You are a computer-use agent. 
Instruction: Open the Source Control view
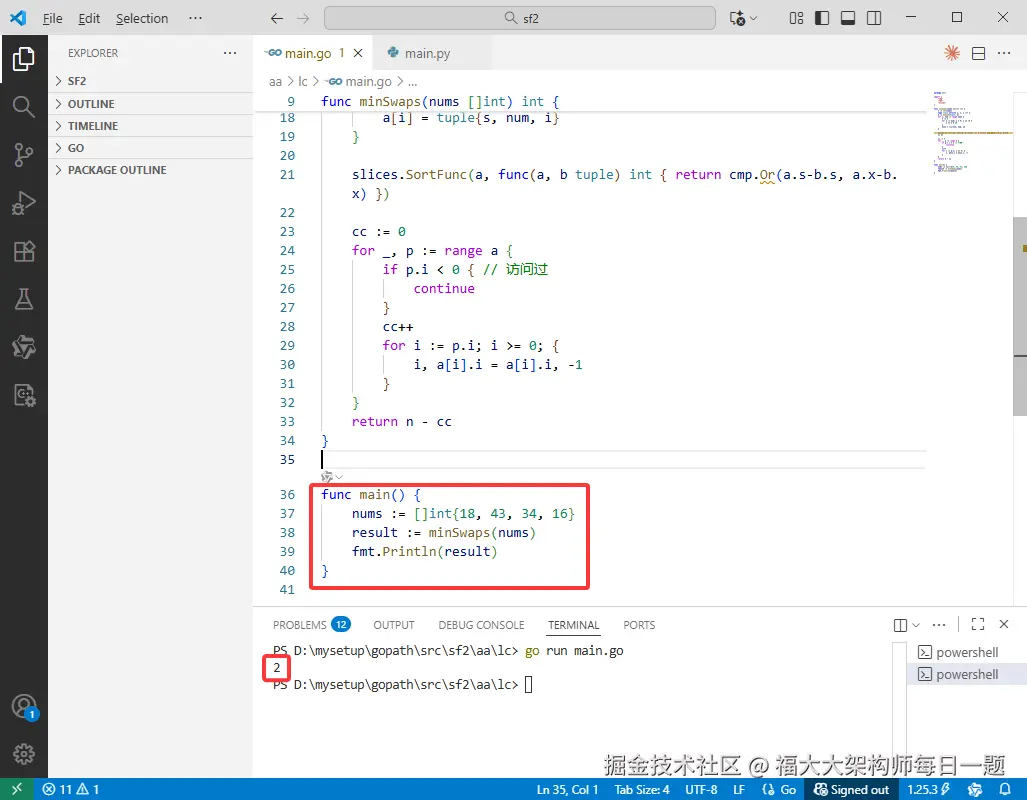[24, 155]
